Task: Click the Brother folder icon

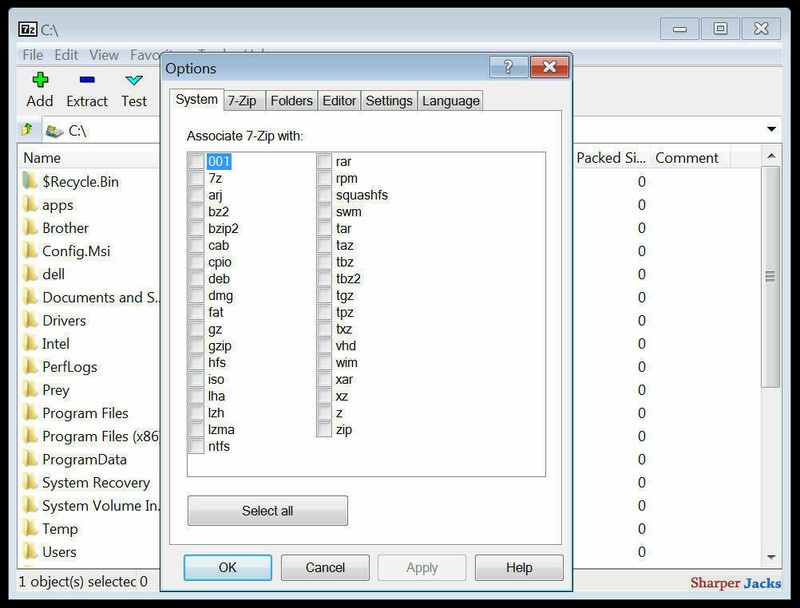Action: (31, 227)
